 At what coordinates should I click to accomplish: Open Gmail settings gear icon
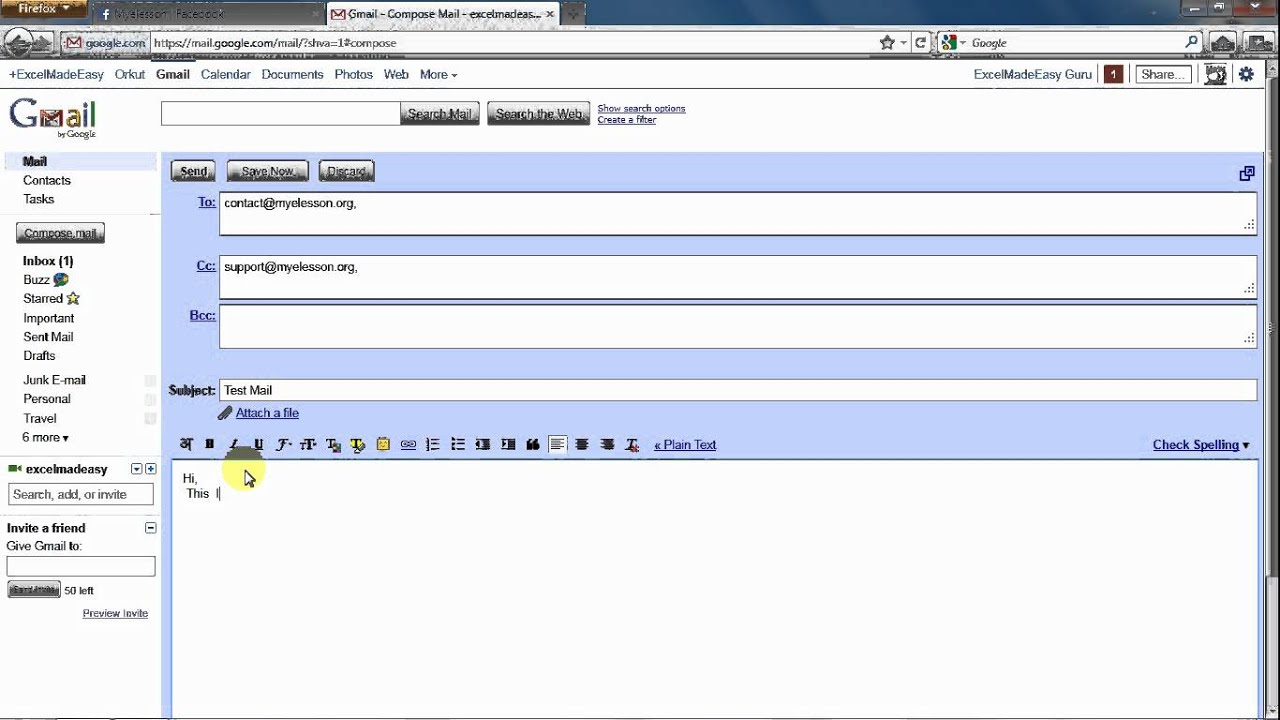pyautogui.click(x=1246, y=74)
